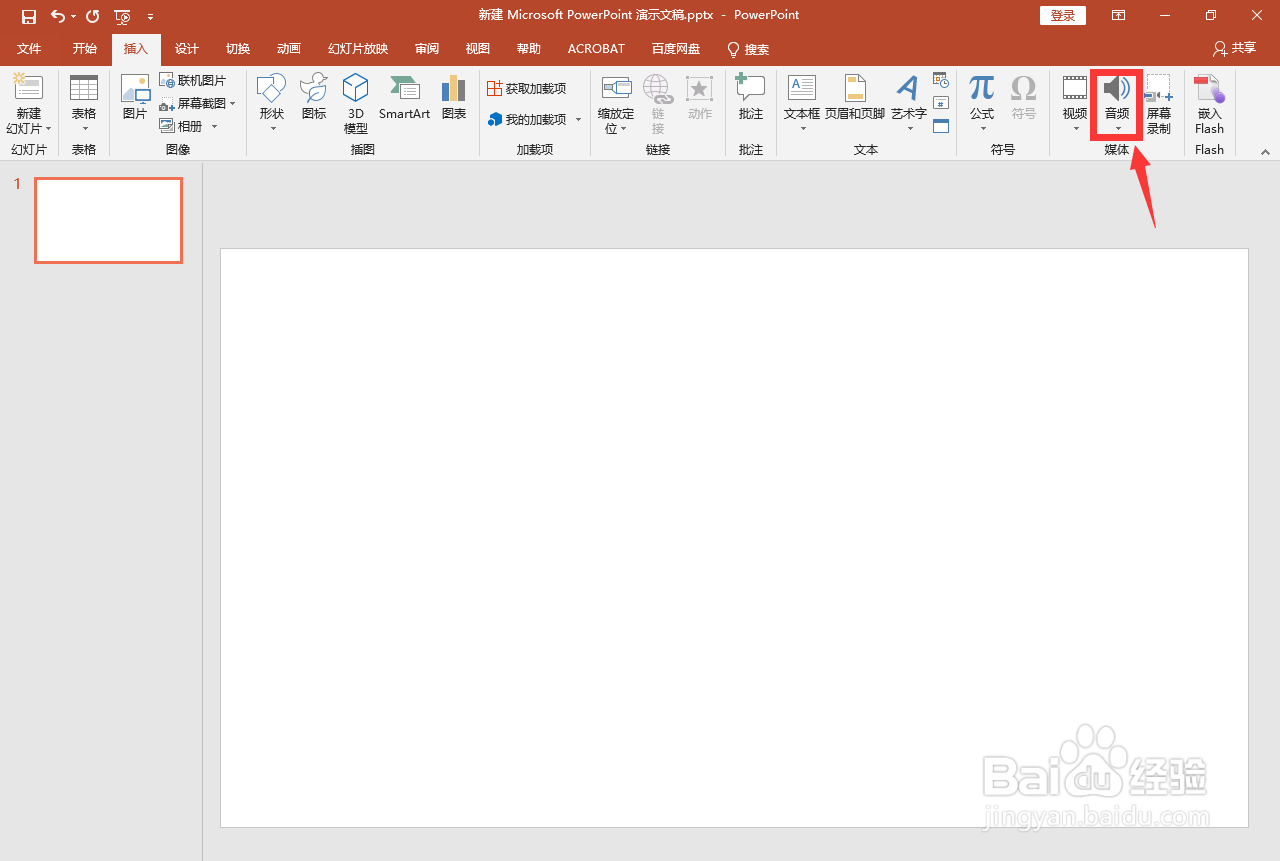Switch to the 幻灯片放映 Slide Show tab
This screenshot has height=861, width=1280.
pyautogui.click(x=358, y=49)
